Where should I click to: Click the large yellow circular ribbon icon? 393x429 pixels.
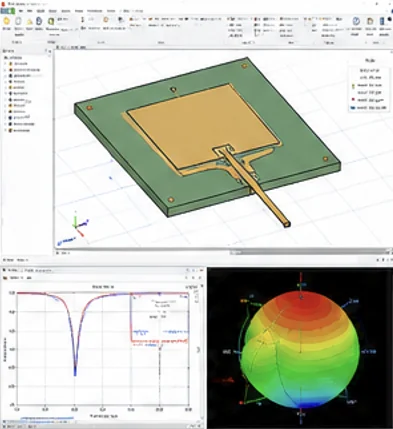pos(7,21)
